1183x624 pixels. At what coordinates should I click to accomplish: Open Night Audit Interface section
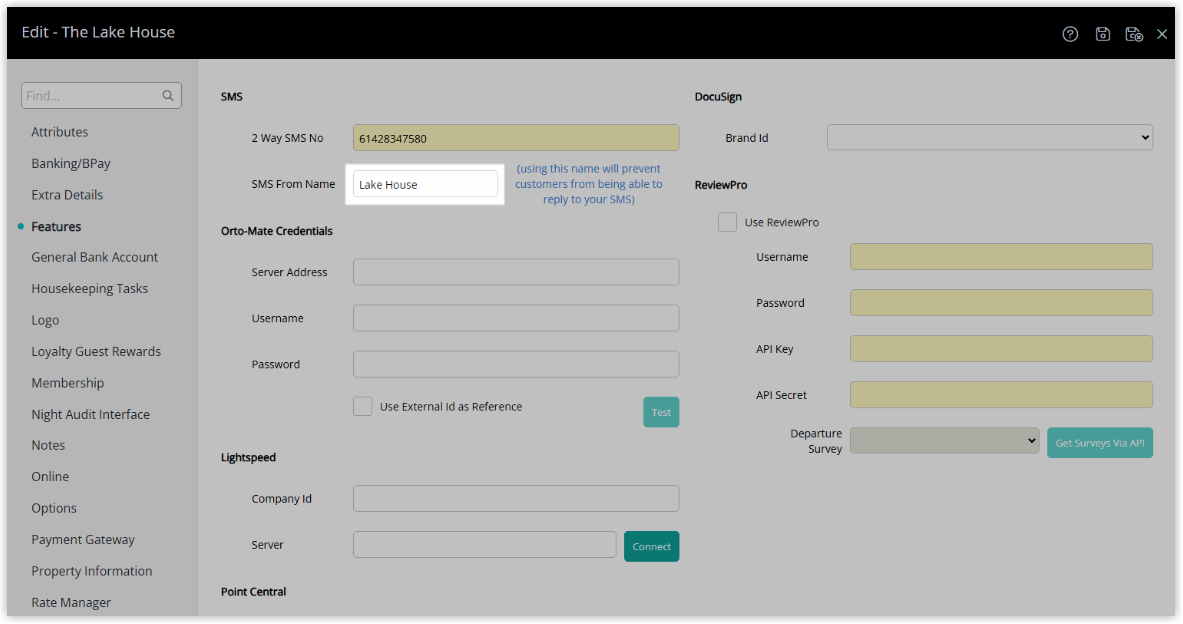91,414
